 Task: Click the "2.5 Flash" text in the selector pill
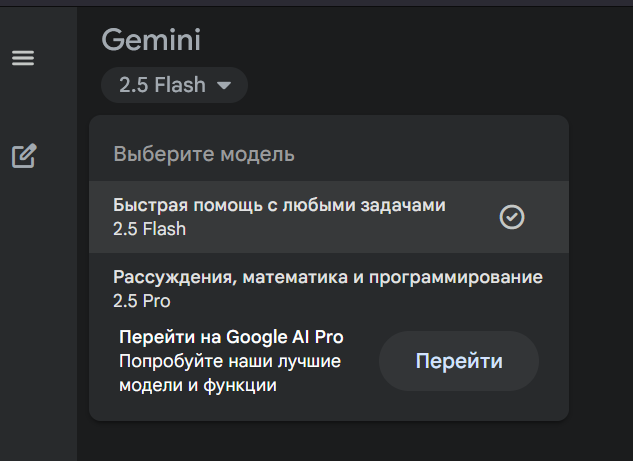[162, 85]
